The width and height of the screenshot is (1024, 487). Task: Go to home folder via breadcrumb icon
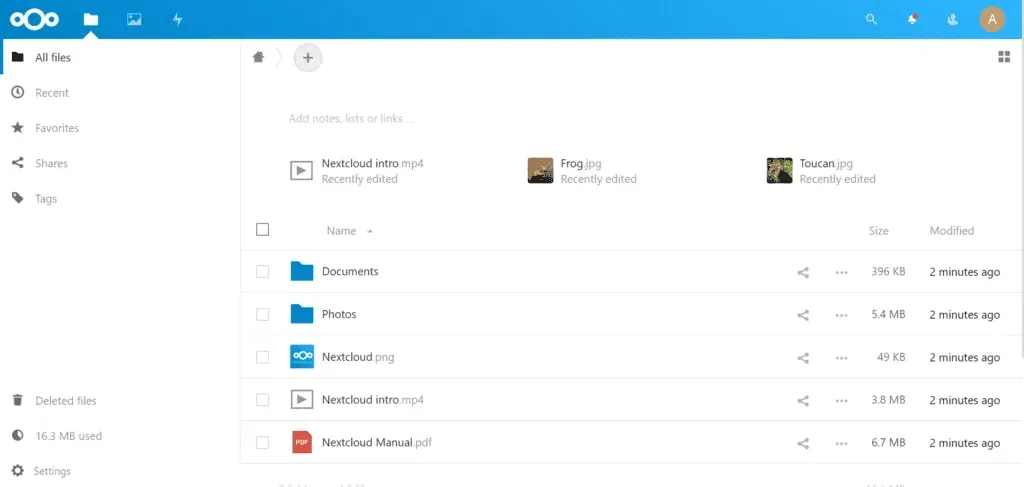tap(258, 58)
